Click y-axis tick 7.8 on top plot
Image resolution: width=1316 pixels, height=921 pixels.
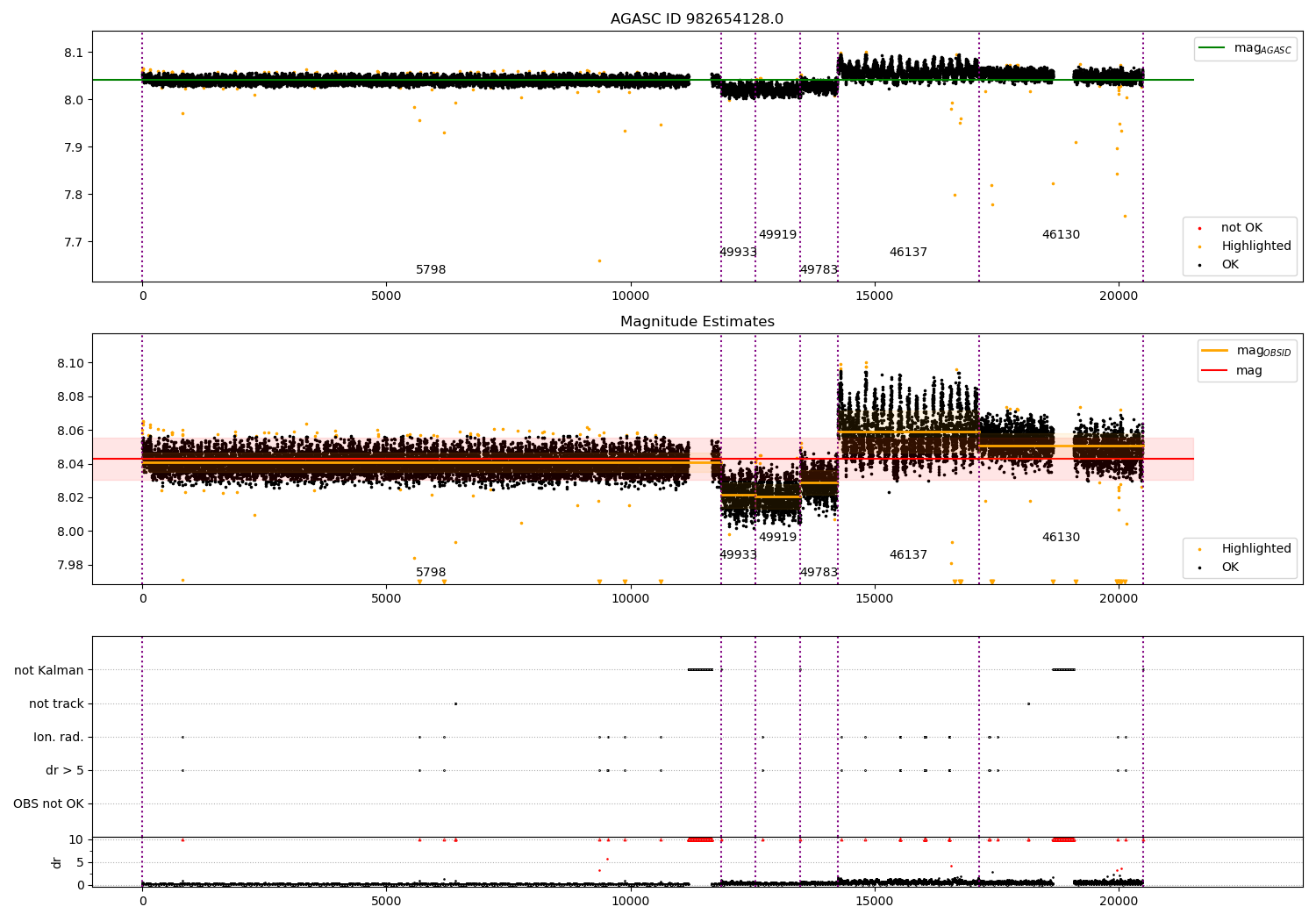click(74, 195)
